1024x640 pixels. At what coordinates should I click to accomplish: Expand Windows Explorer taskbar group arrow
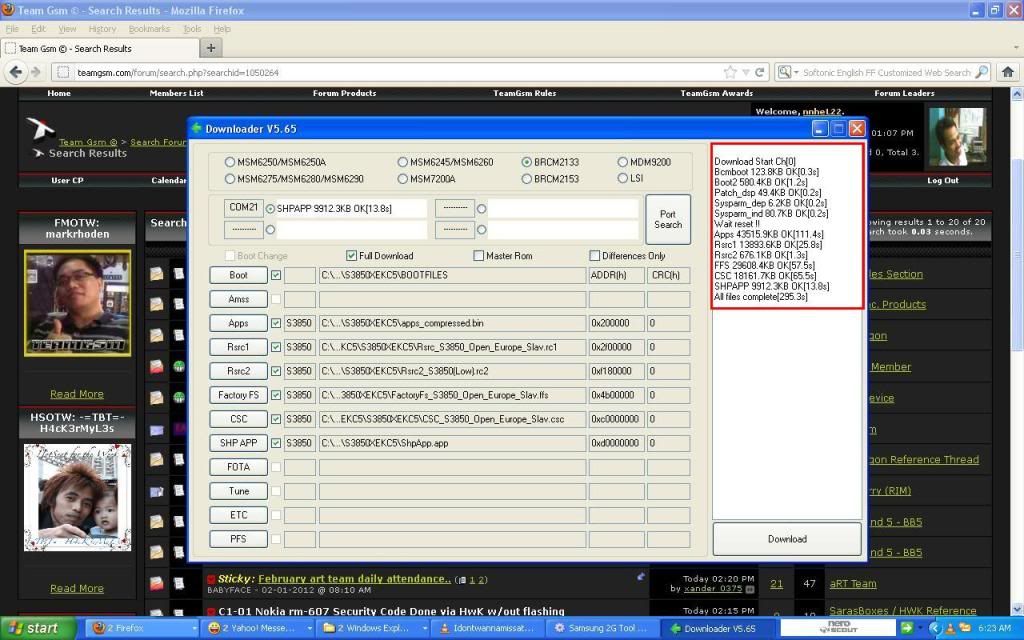point(425,628)
